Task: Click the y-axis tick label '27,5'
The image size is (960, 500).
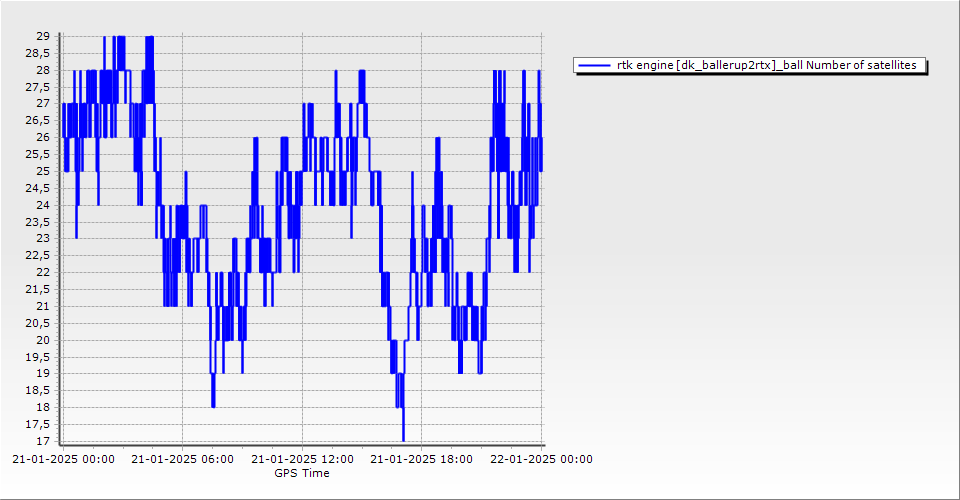Action: coord(38,87)
